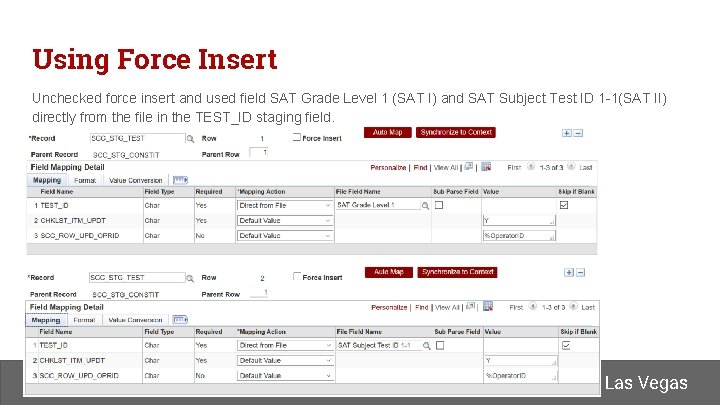This screenshot has height=405, width=720.
Task: Open Personalize link in Row 2 grid
Action: click(389, 307)
